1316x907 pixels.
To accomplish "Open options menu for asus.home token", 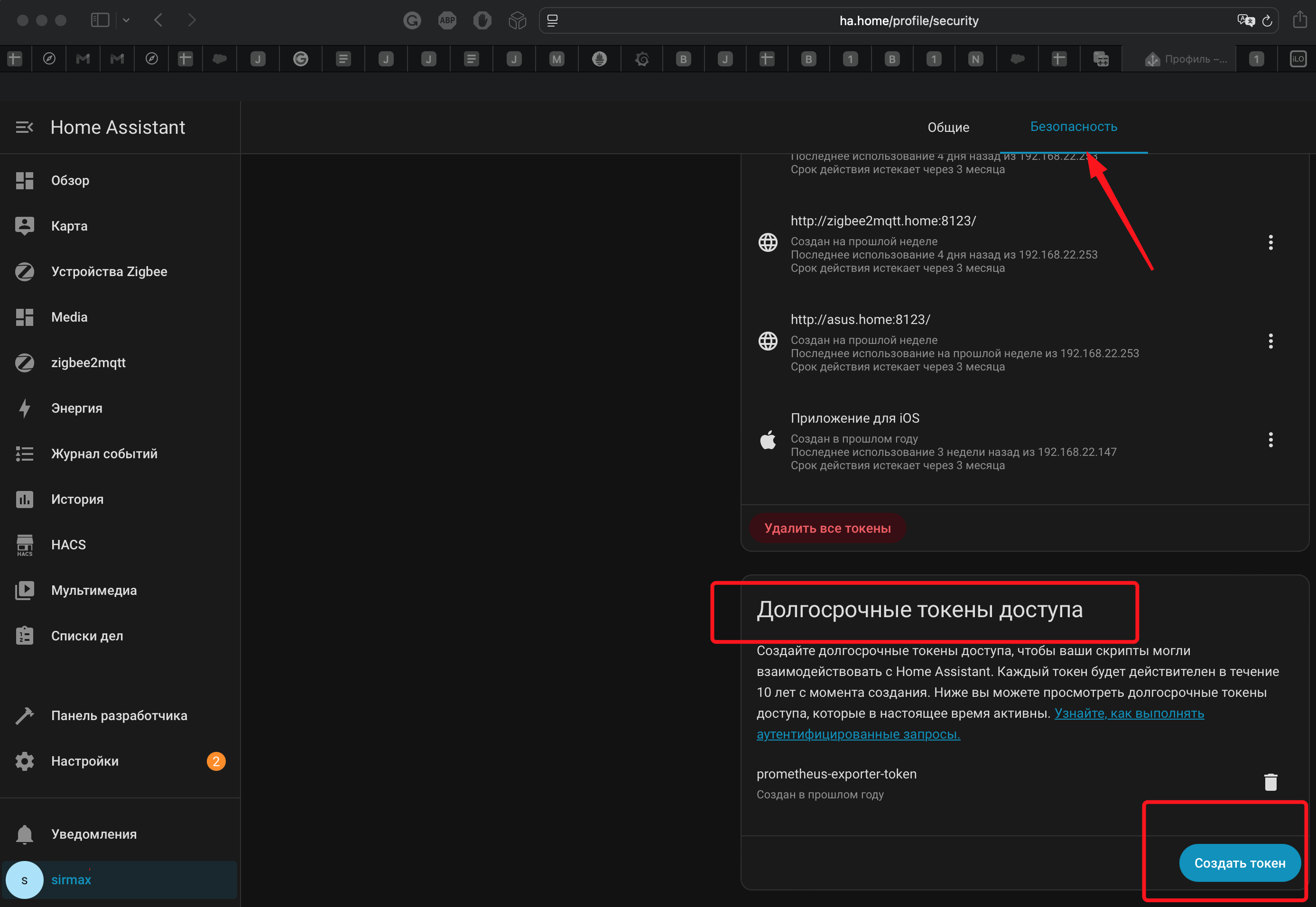I will [1270, 341].
